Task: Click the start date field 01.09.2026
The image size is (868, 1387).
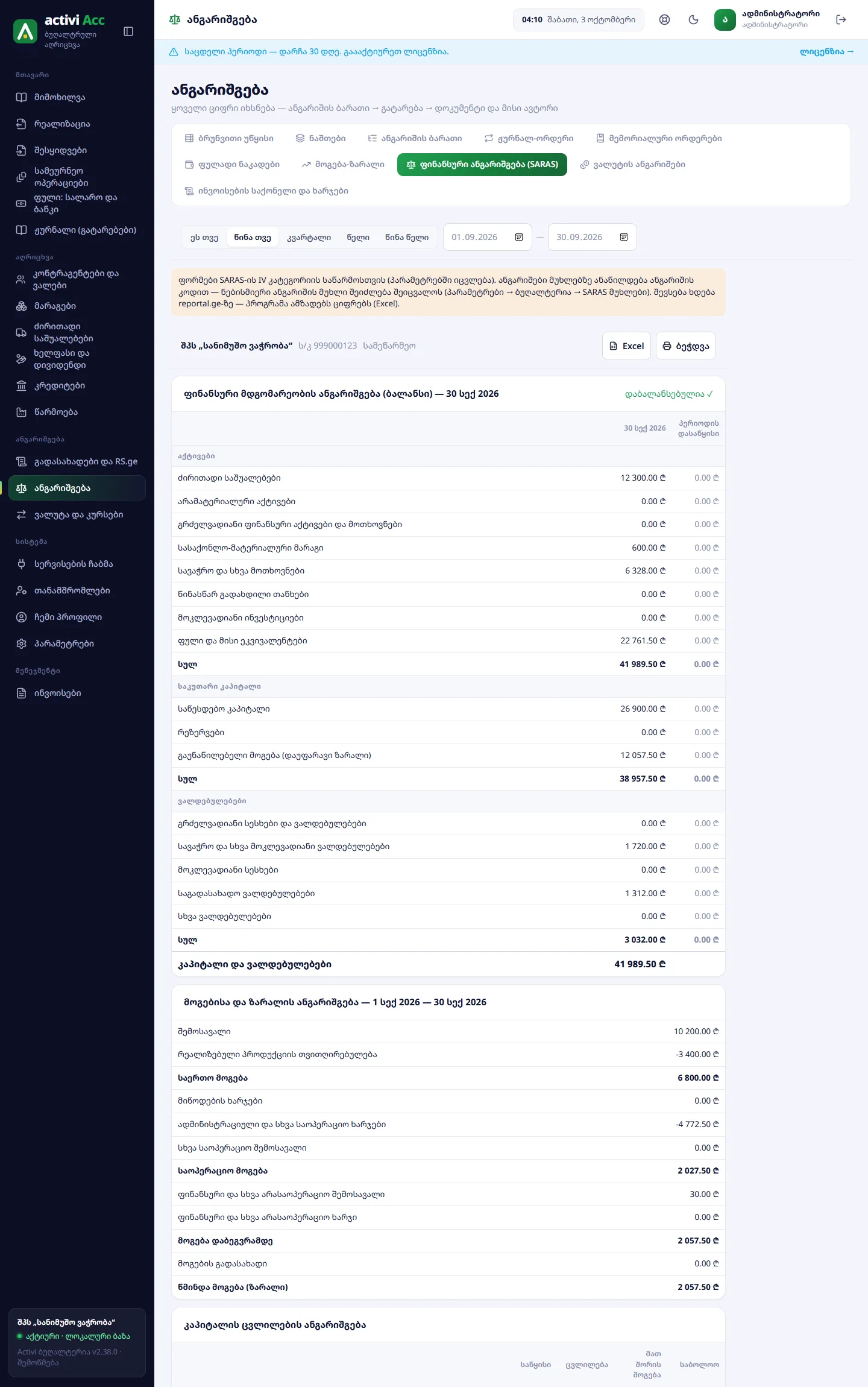Action: 488,237
